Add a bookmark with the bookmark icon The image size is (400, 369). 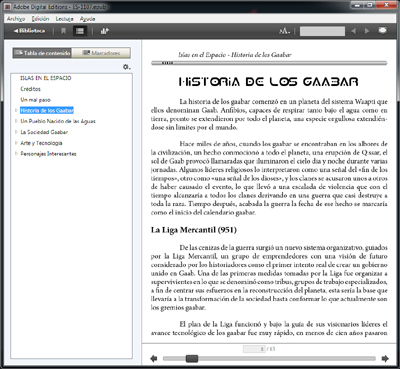coord(63,31)
